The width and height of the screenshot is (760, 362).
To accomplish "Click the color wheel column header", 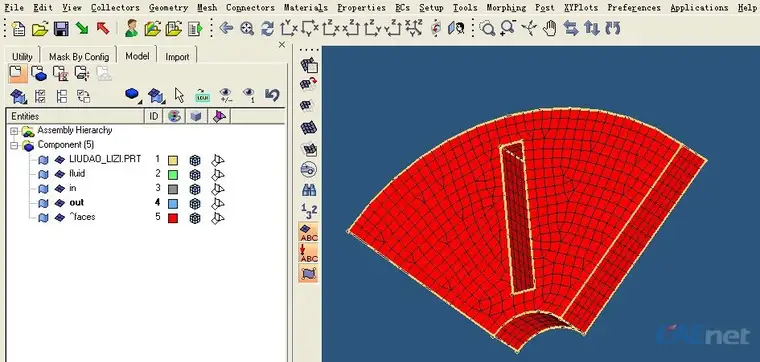I will click(x=174, y=116).
